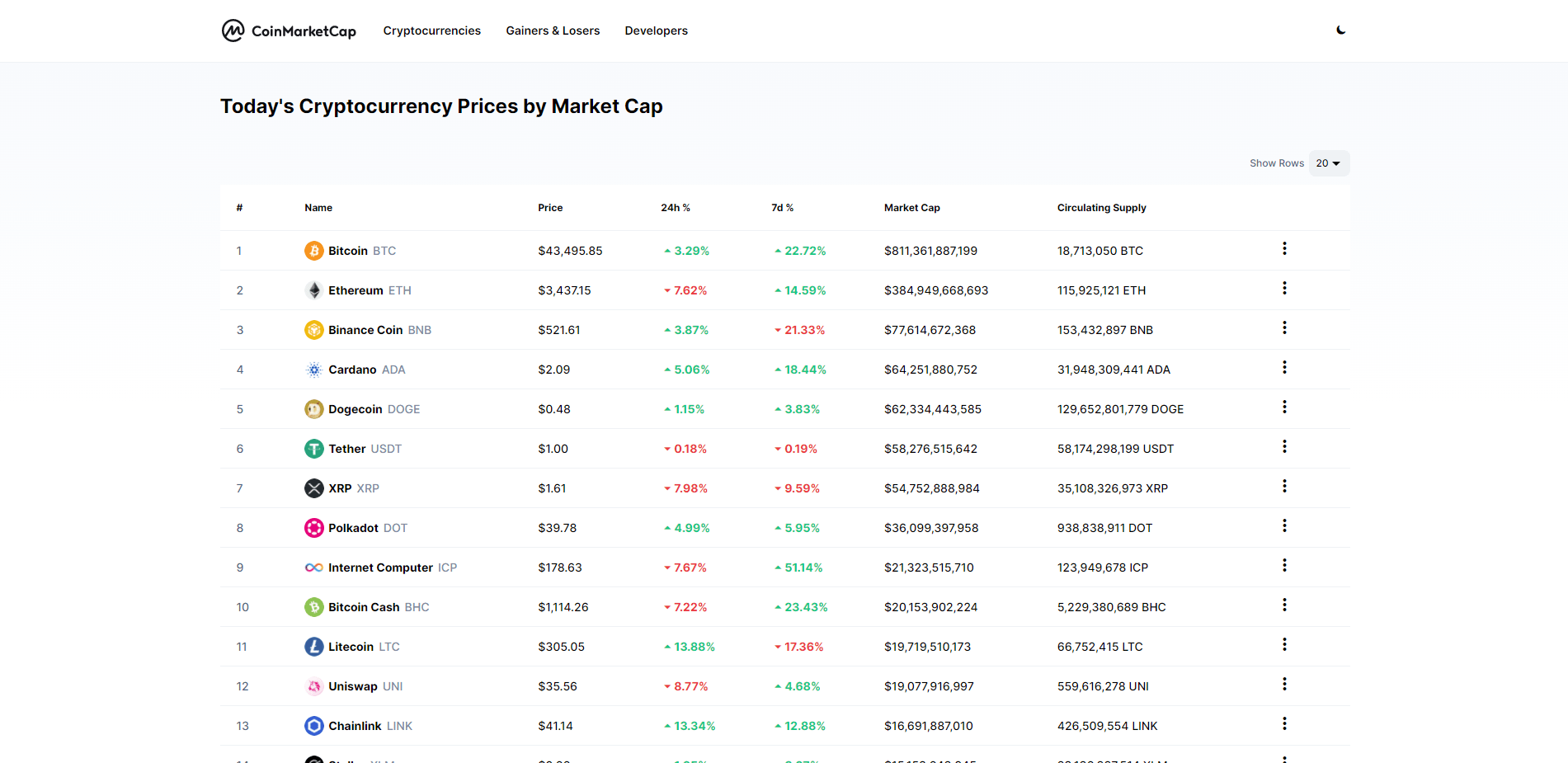Click the Uniswap unicorn icon
Screen dimensions: 1568x763
click(314, 686)
